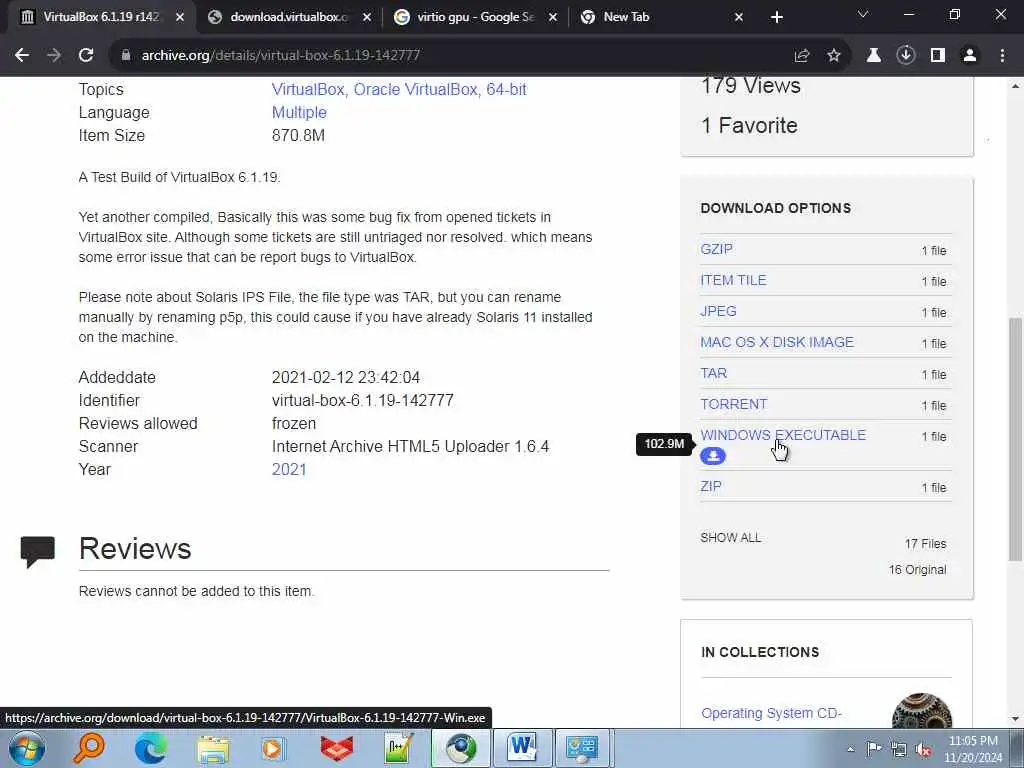Switch to the New Tab tab

660,17
